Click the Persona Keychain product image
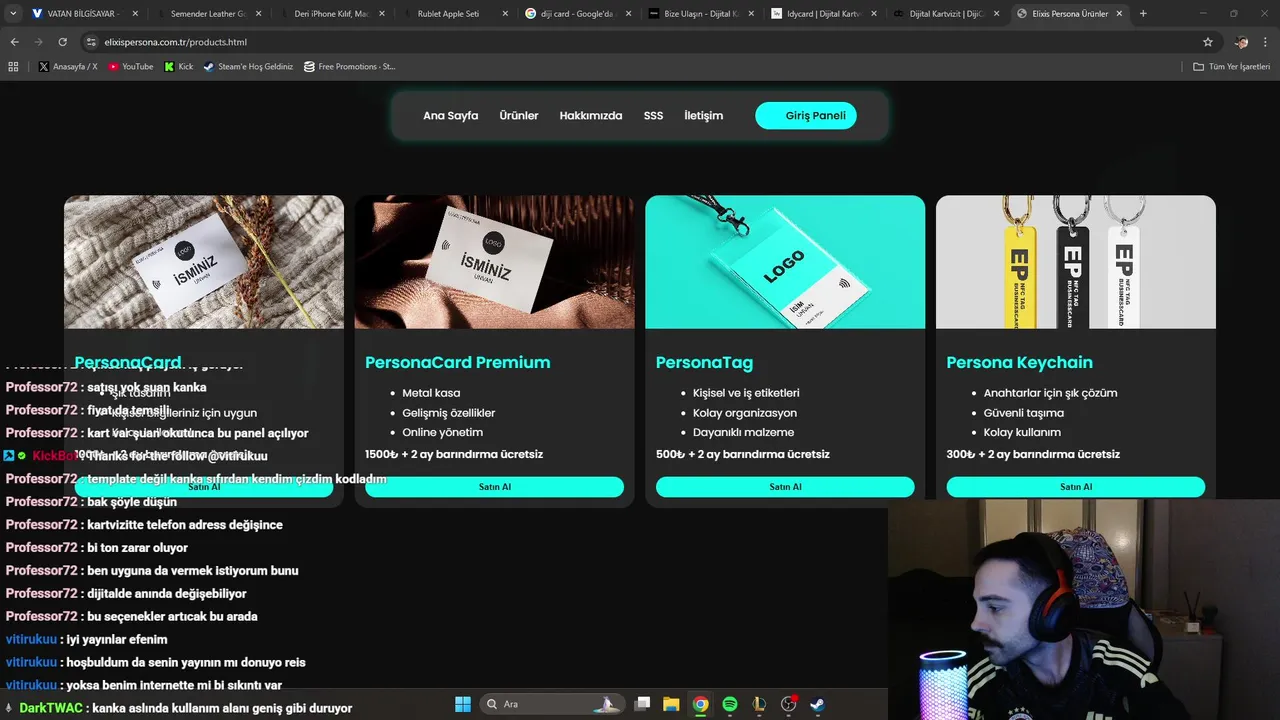Screen dimensions: 1280x720 point(1076,262)
